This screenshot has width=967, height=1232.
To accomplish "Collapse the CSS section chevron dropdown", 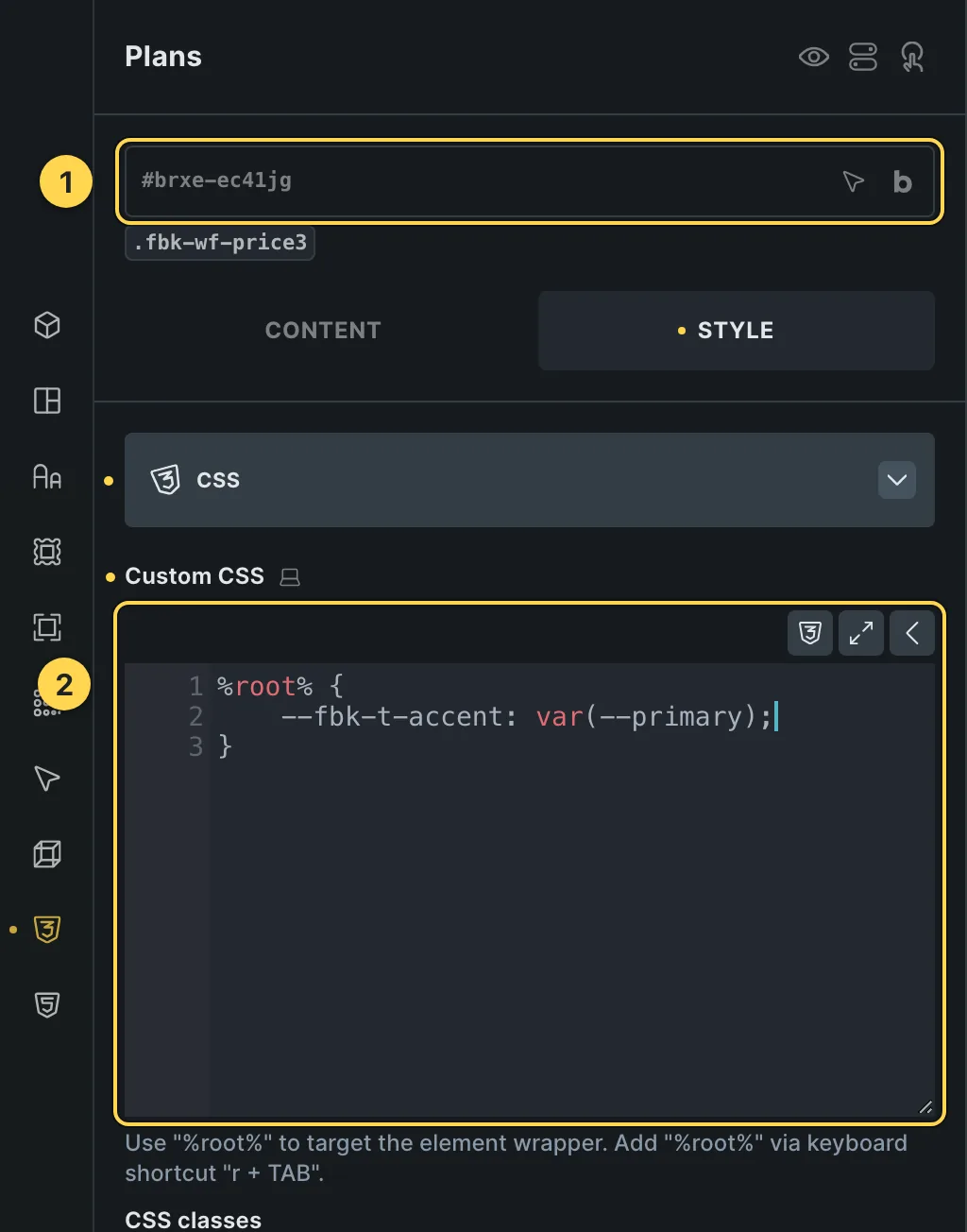I will 897,480.
